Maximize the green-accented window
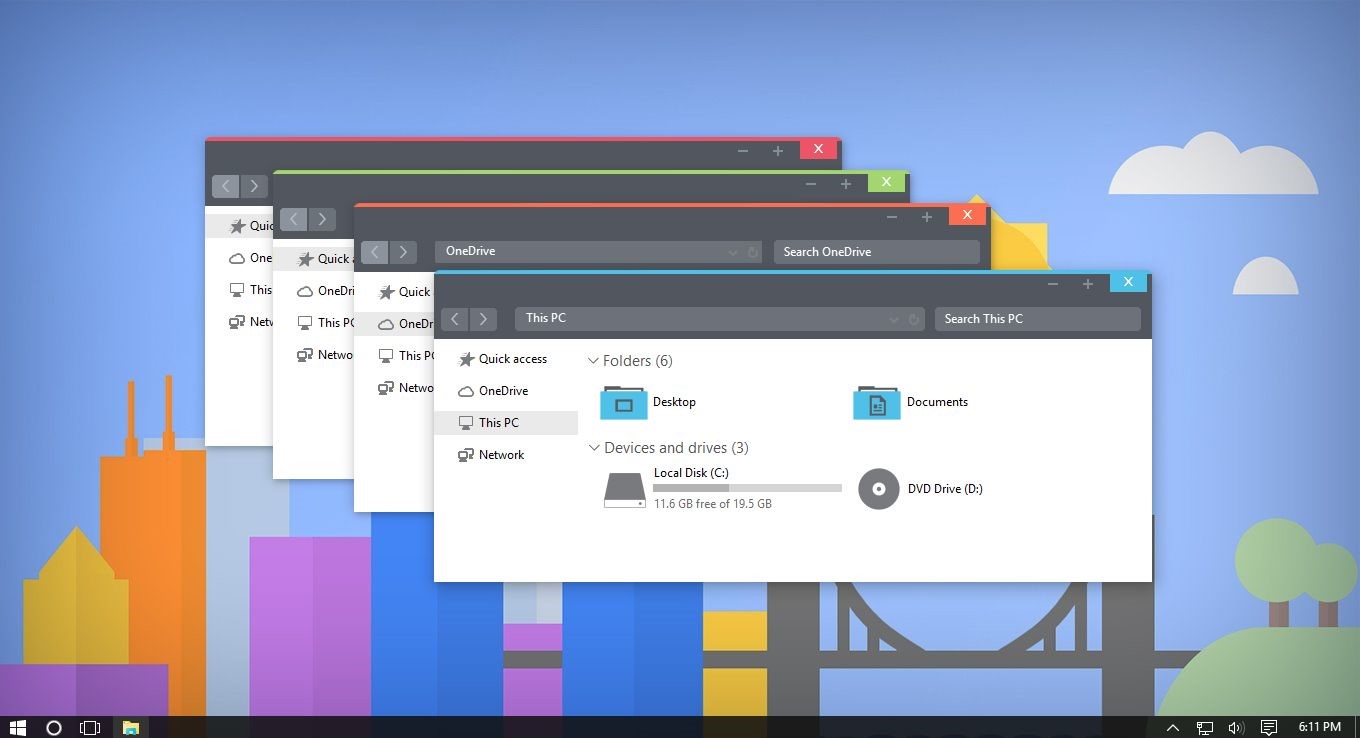The height and width of the screenshot is (738, 1360). pyautogui.click(x=846, y=184)
